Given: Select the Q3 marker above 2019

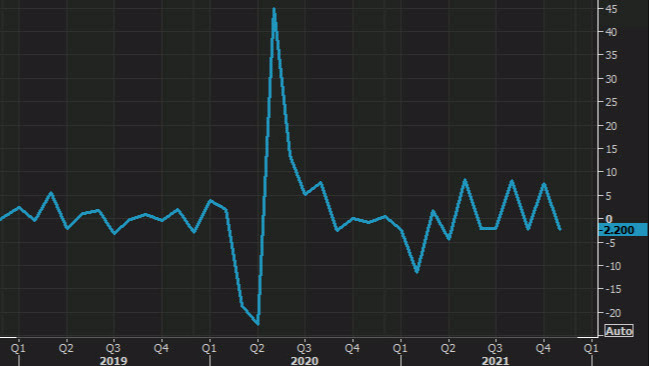Looking at the screenshot, I should coord(113,348).
